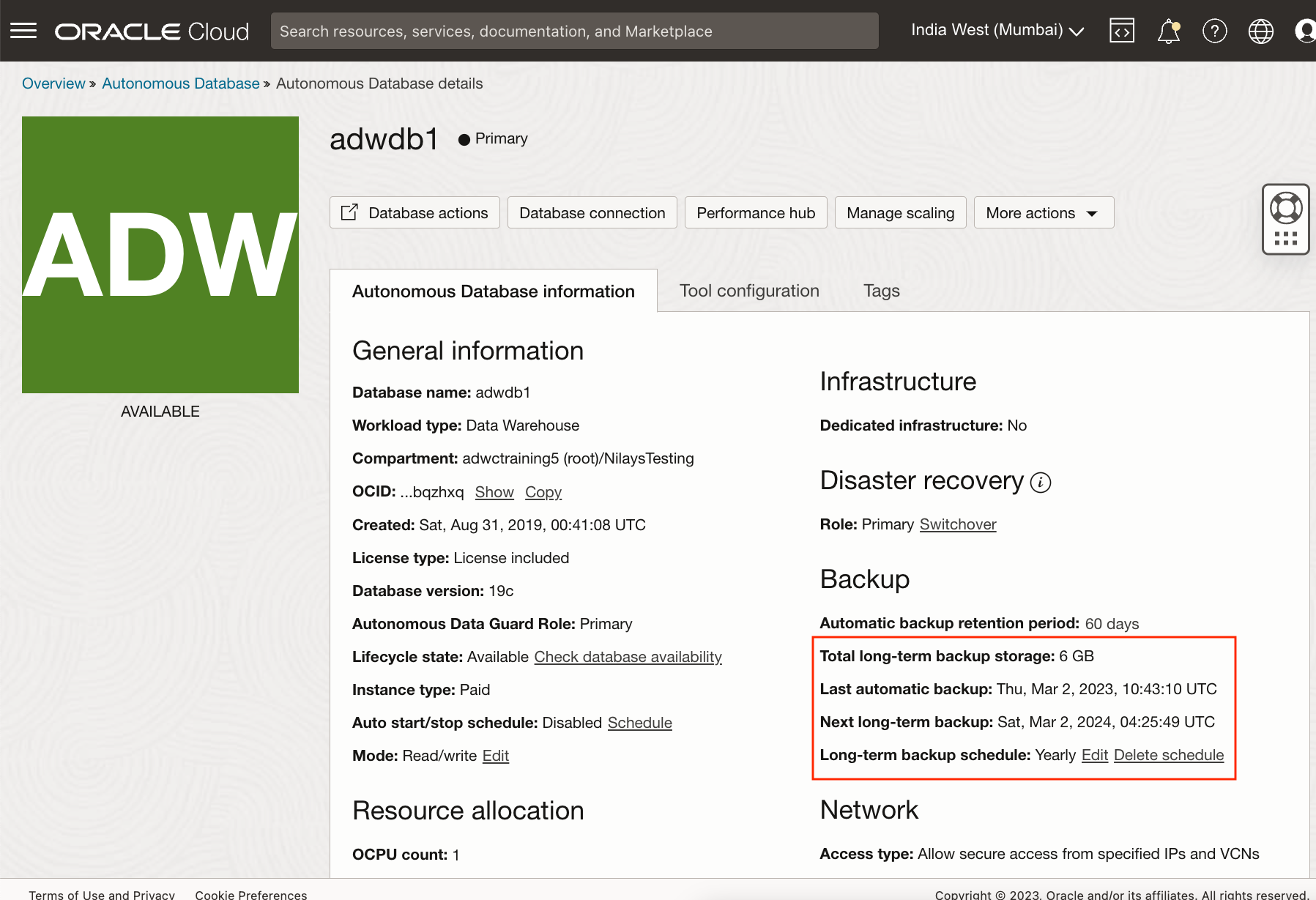Focus the search resources input field
The height and width of the screenshot is (900, 1316).
click(x=575, y=31)
